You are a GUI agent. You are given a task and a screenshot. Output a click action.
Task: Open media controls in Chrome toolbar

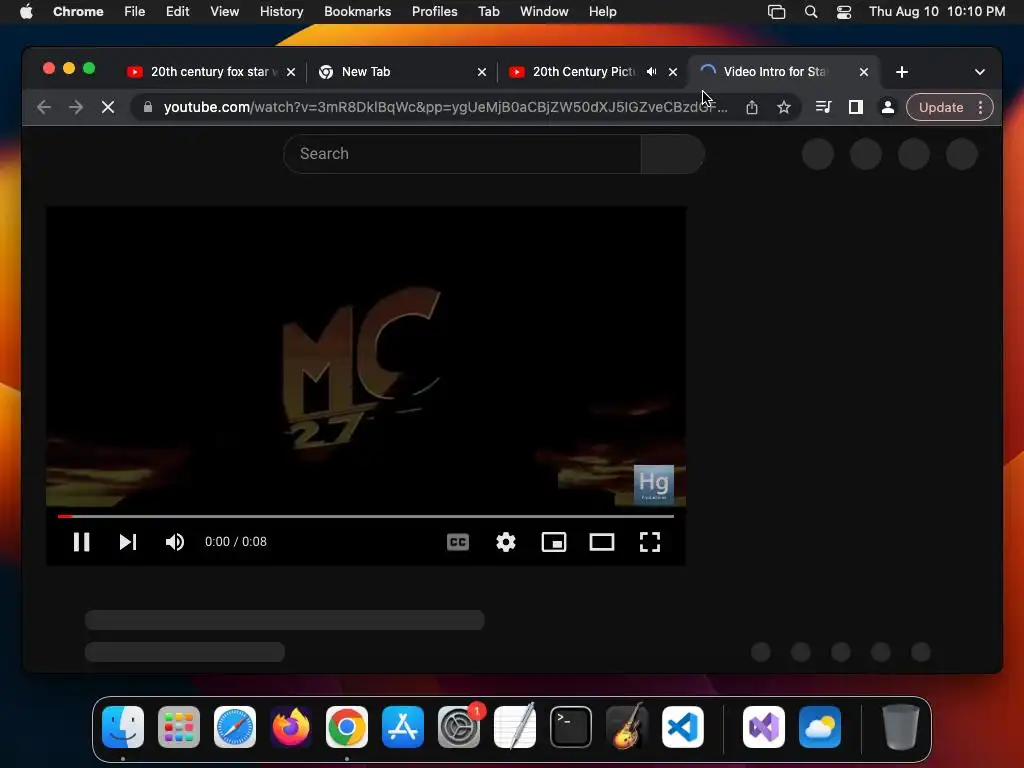click(x=824, y=107)
